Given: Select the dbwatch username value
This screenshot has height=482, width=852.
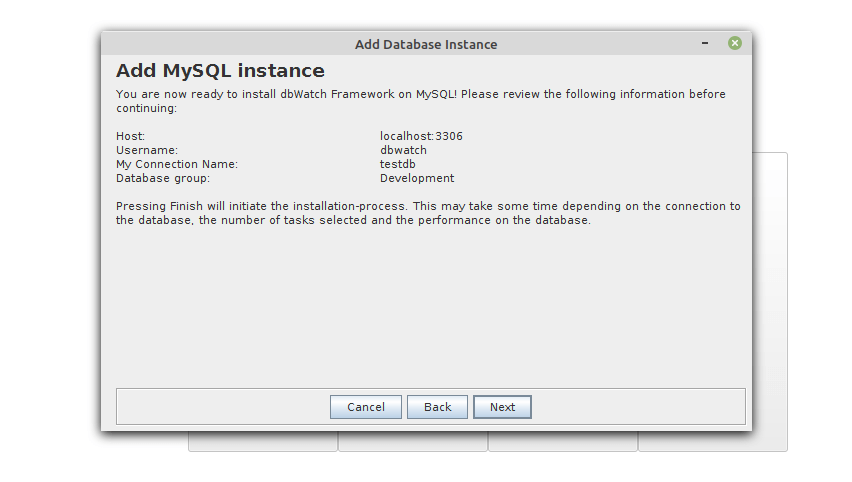Looking at the screenshot, I should click(x=403, y=150).
